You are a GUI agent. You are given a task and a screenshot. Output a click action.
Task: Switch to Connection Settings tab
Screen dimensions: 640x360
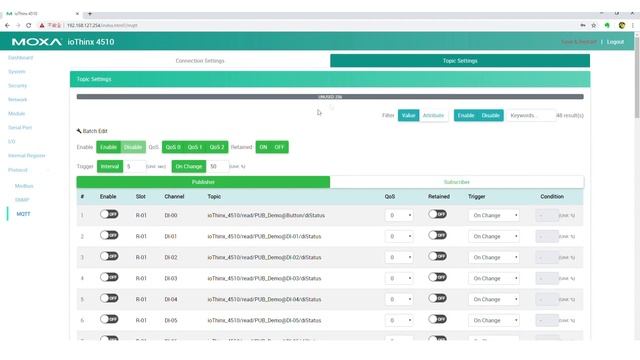coord(200,61)
